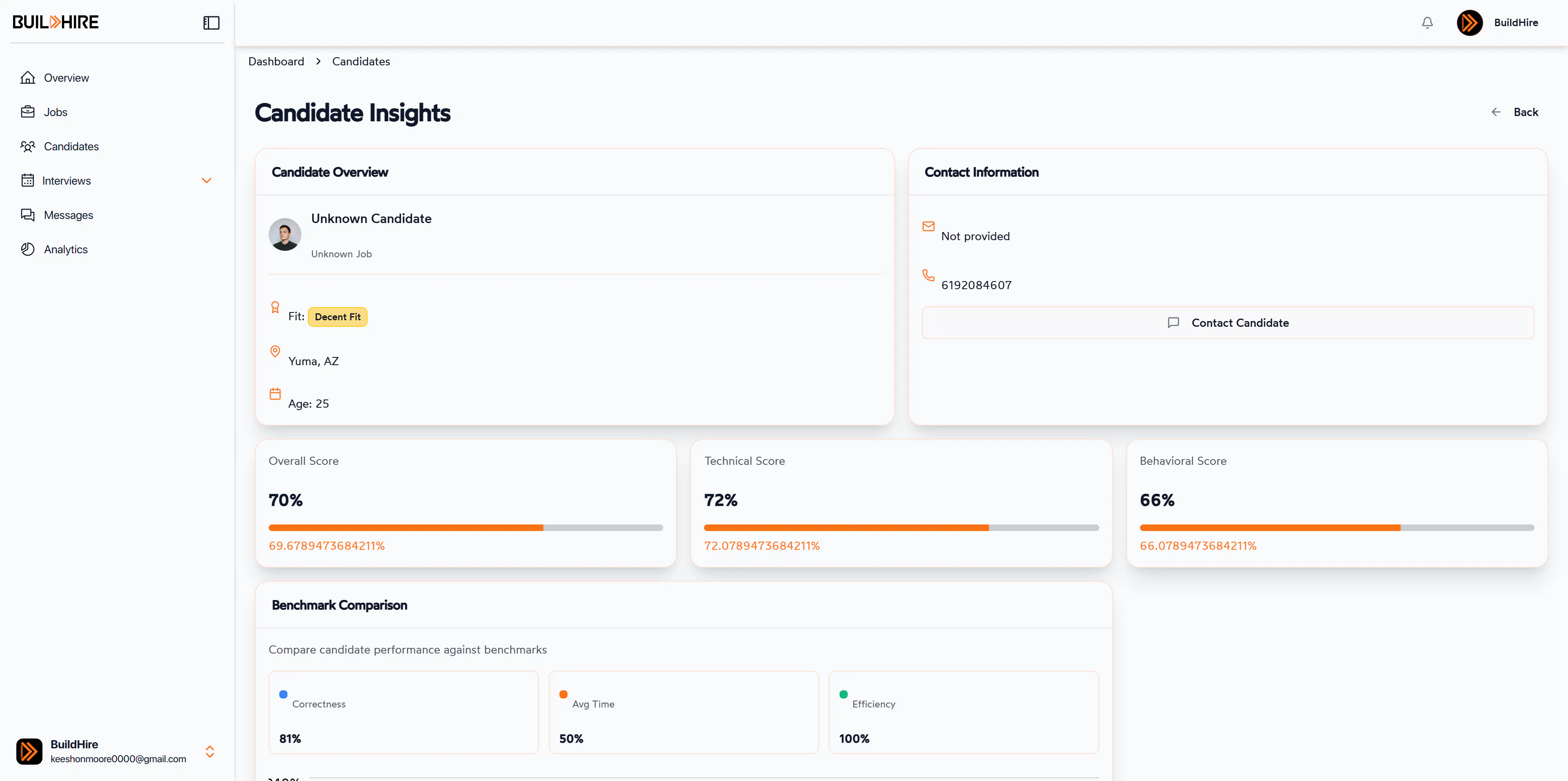The image size is (1568, 781).
Task: Click the fit badge ribbon icon
Action: pos(275,308)
